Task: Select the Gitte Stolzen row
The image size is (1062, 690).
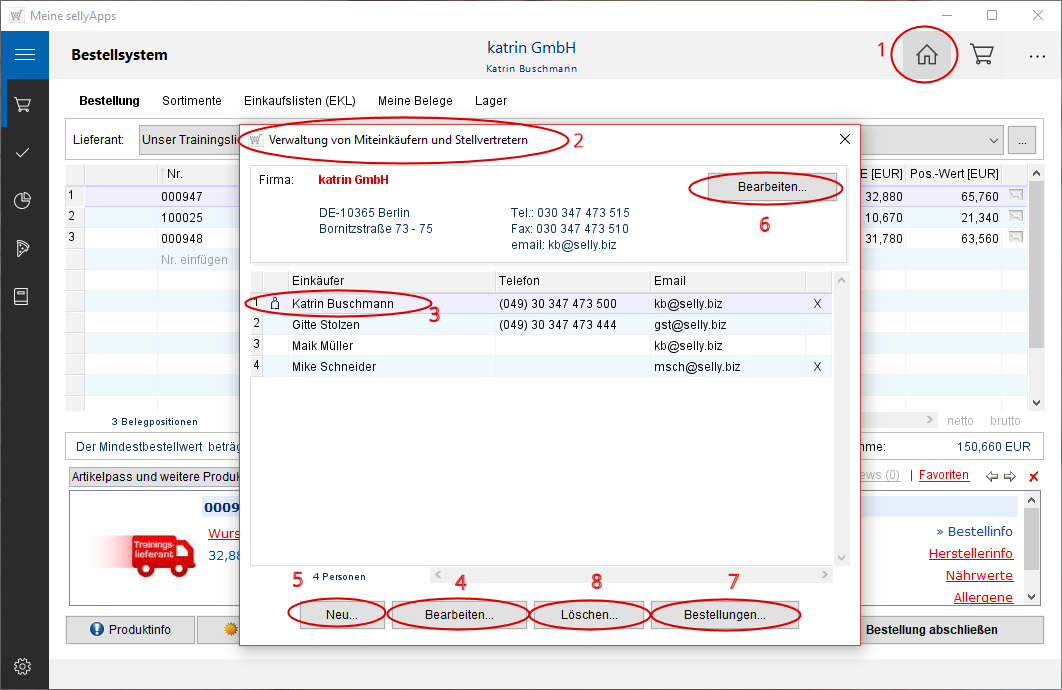Action: click(x=326, y=325)
